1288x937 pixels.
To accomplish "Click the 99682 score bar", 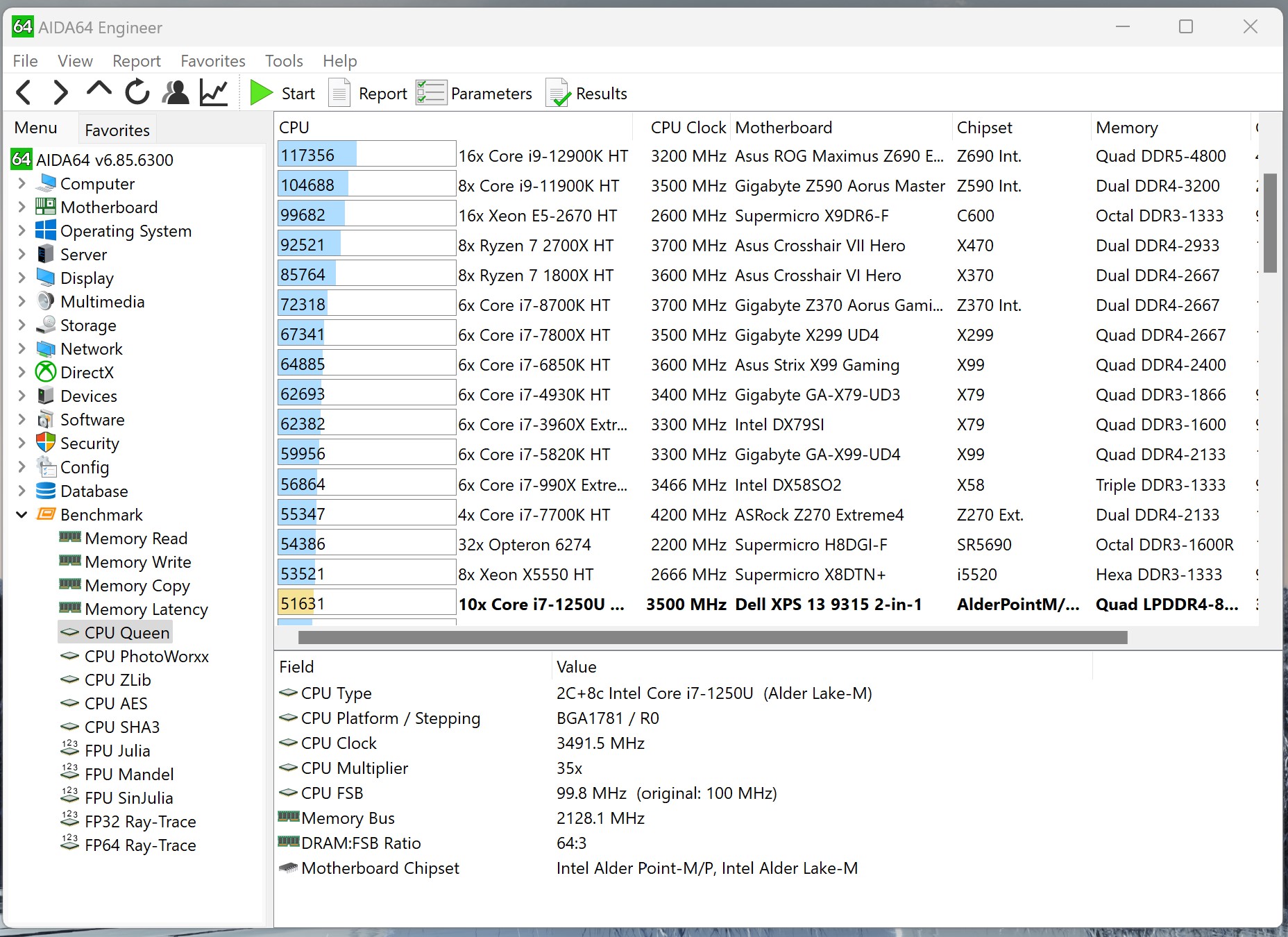I will [366, 215].
